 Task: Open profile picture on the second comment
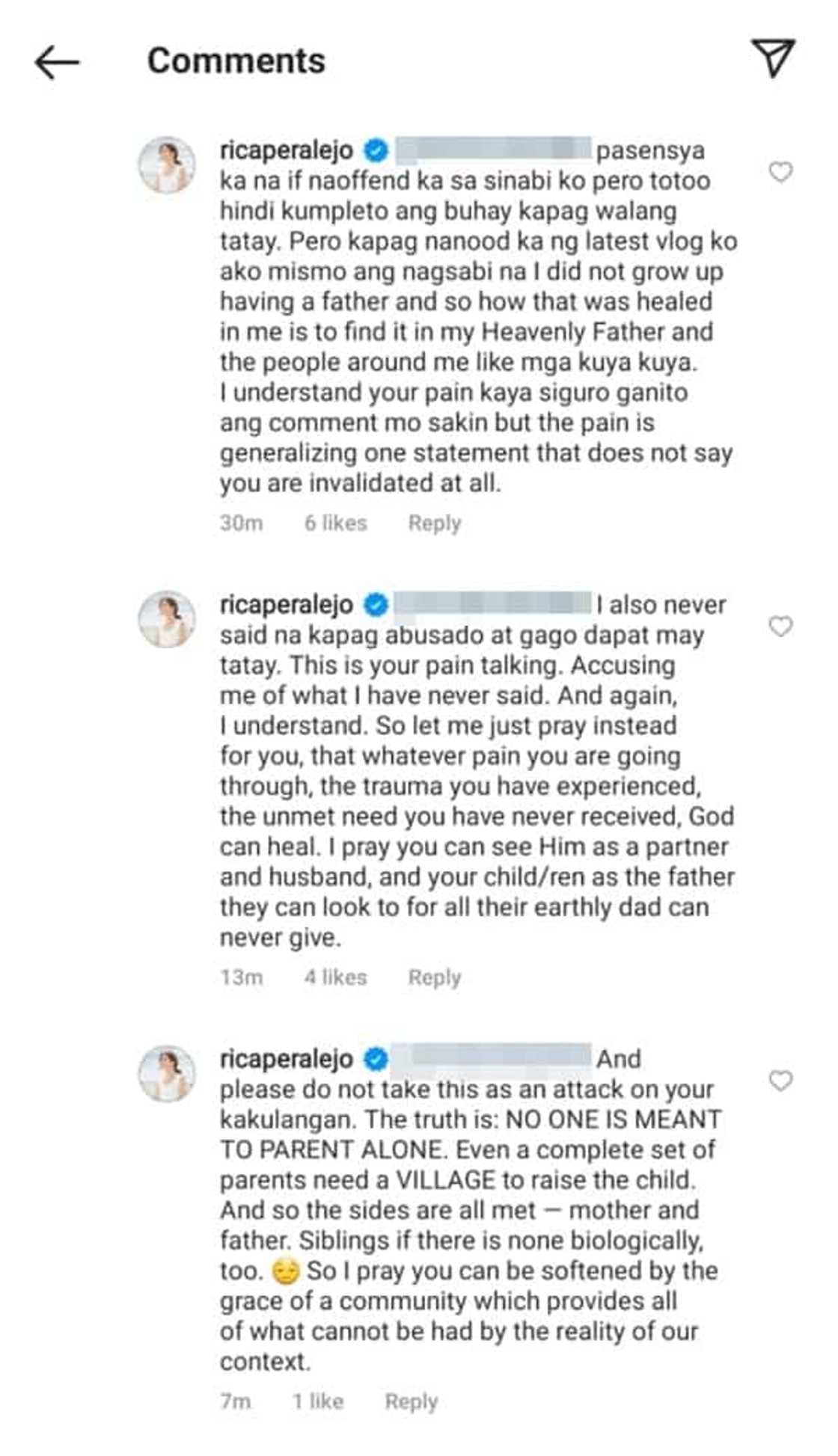coord(167,619)
